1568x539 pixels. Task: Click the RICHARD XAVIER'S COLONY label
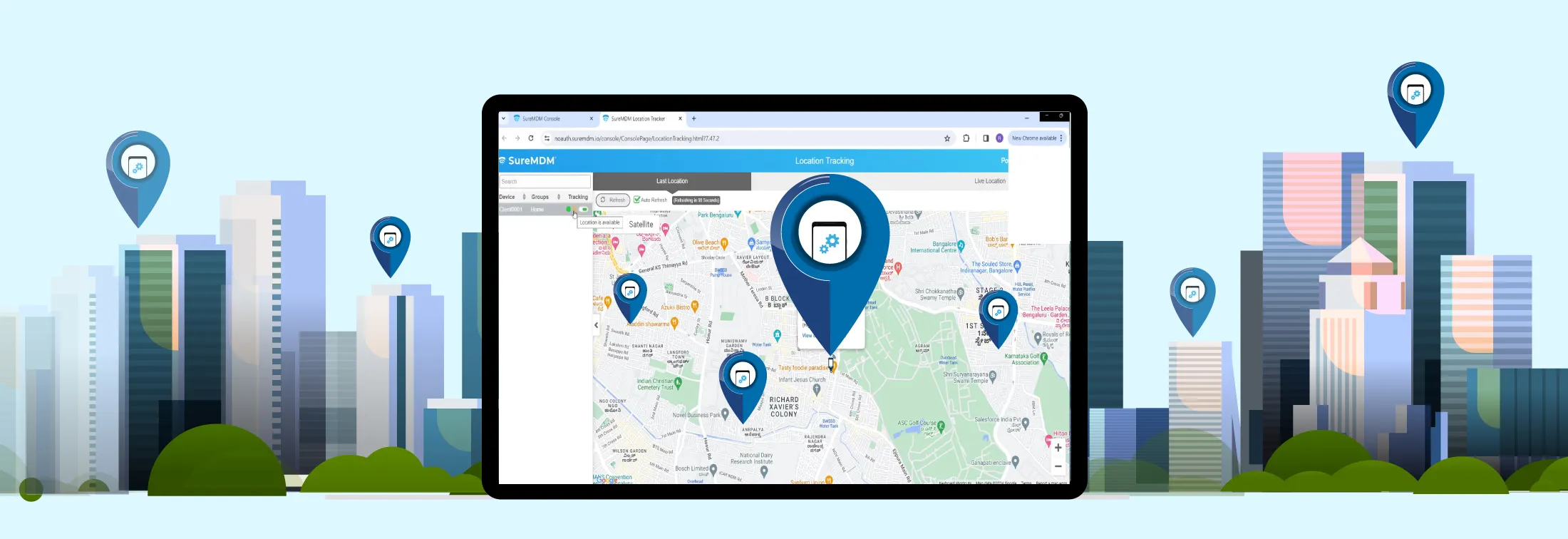(784, 407)
